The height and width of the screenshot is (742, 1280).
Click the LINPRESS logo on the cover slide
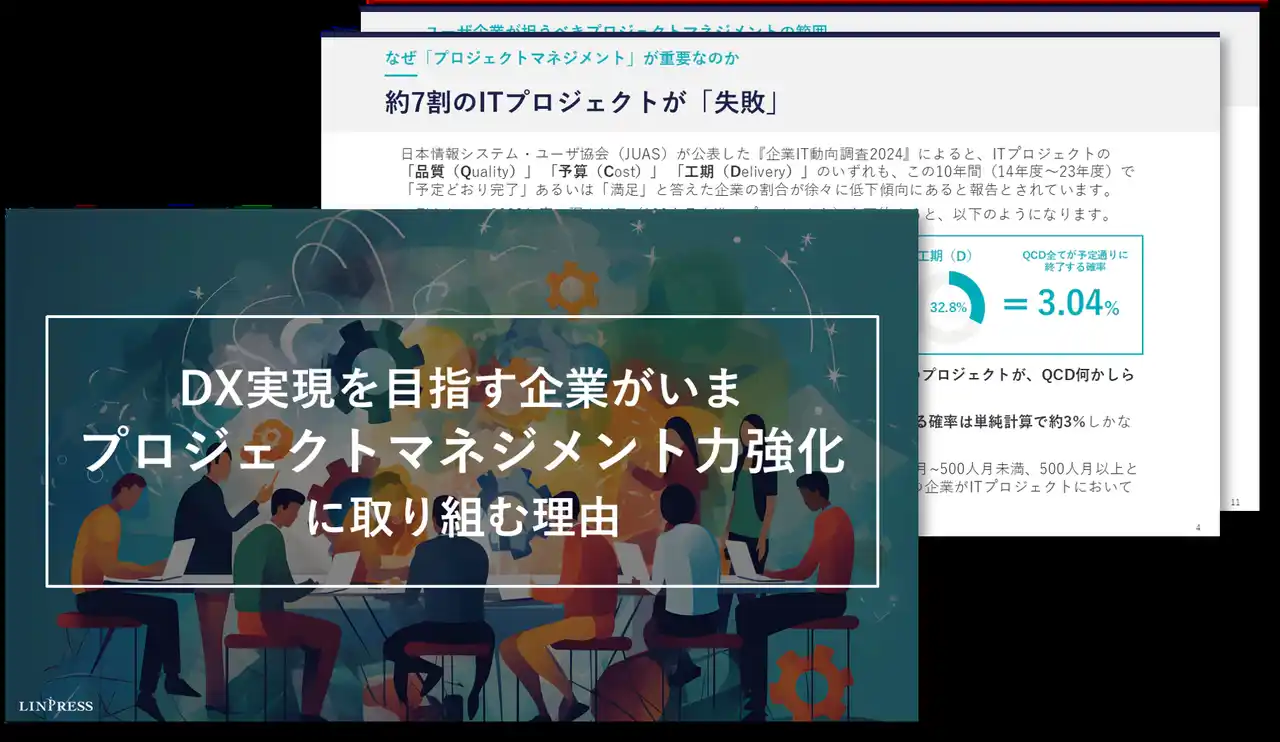[55, 704]
